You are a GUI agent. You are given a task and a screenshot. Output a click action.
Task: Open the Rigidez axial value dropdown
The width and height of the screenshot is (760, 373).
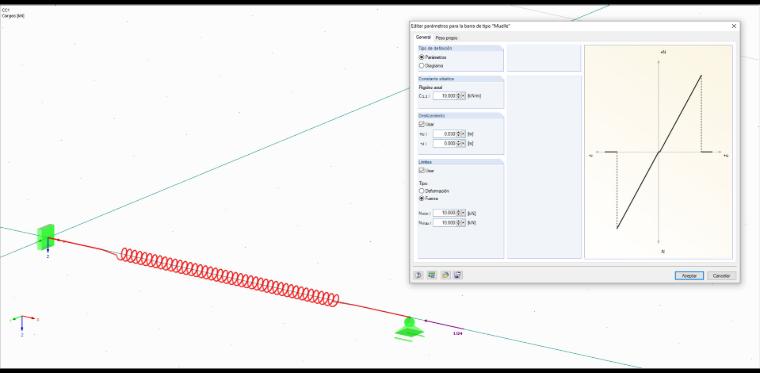click(x=463, y=96)
